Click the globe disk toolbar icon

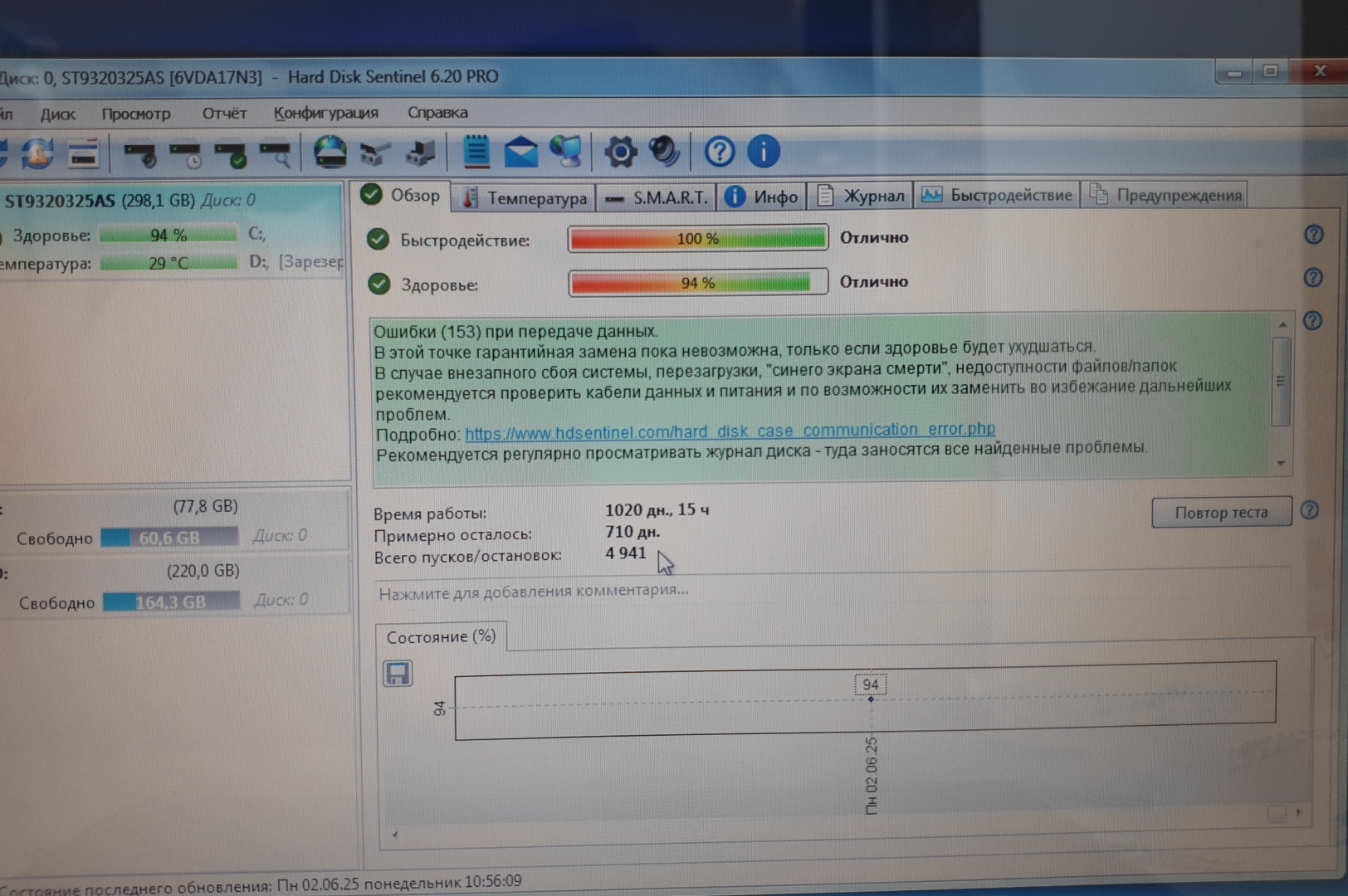330,153
